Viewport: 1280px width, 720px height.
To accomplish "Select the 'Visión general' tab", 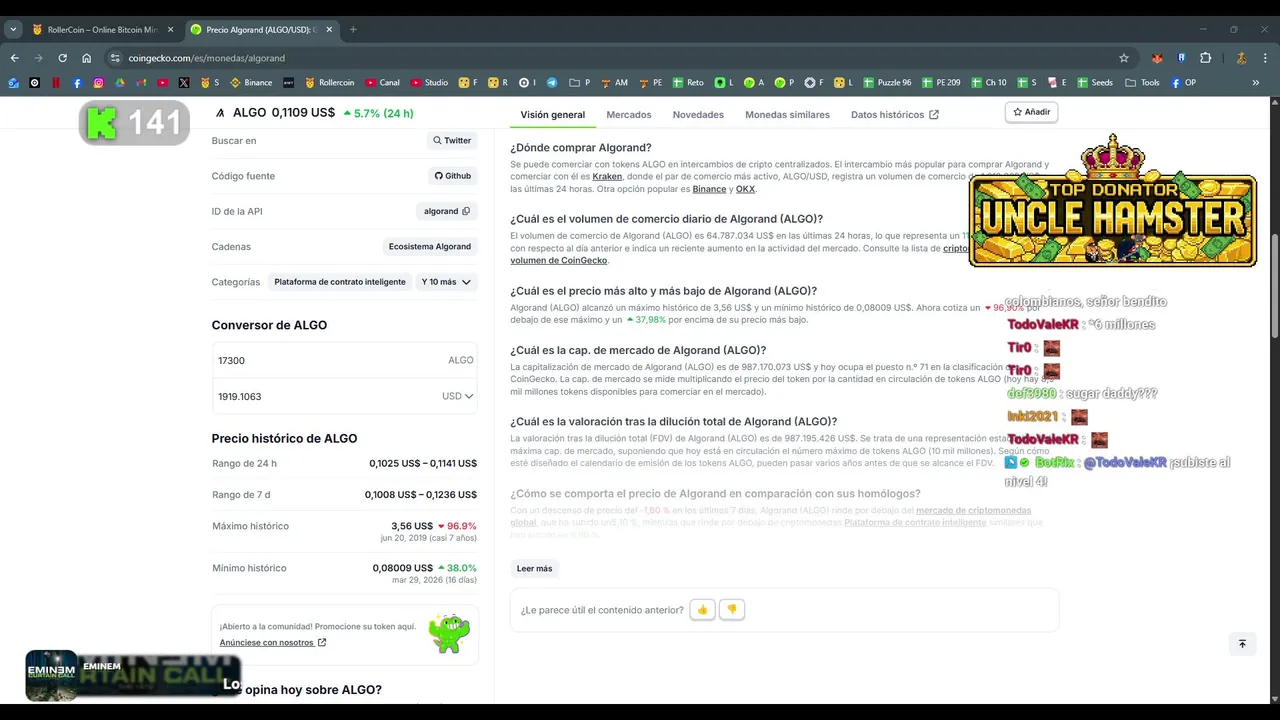I will (552, 115).
